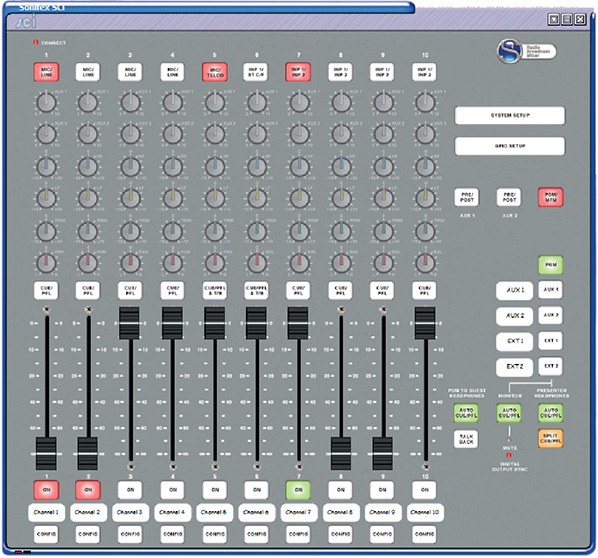Click channel 10 fader handle

(x=425, y=323)
